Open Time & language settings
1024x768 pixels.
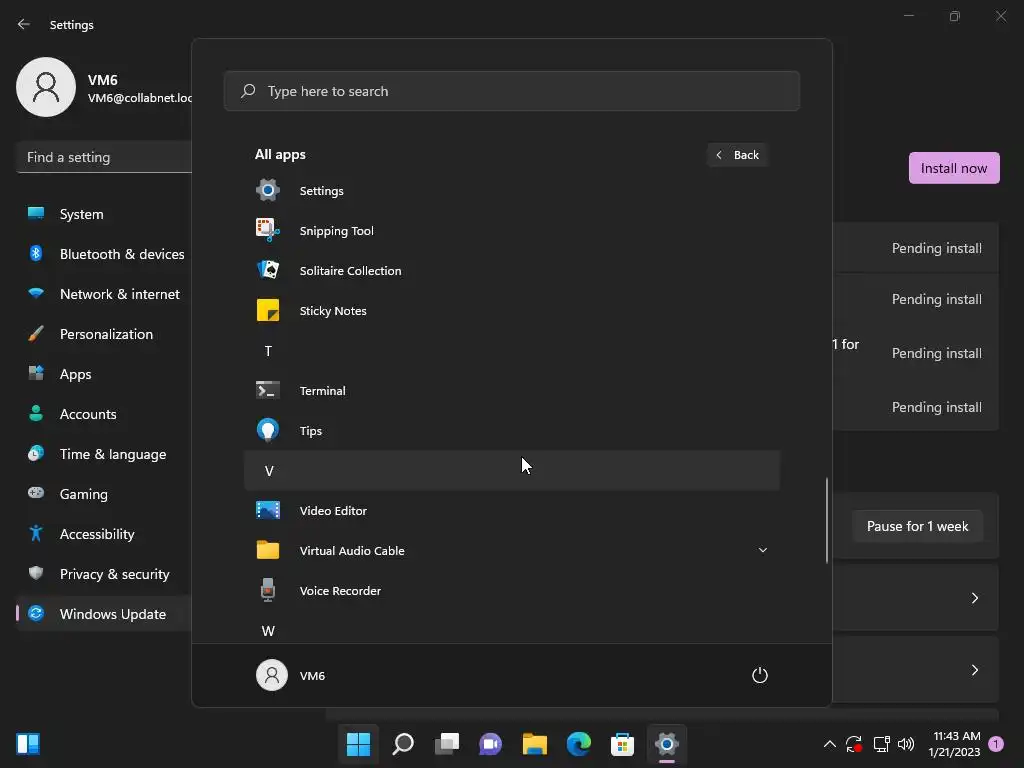(x=104, y=454)
